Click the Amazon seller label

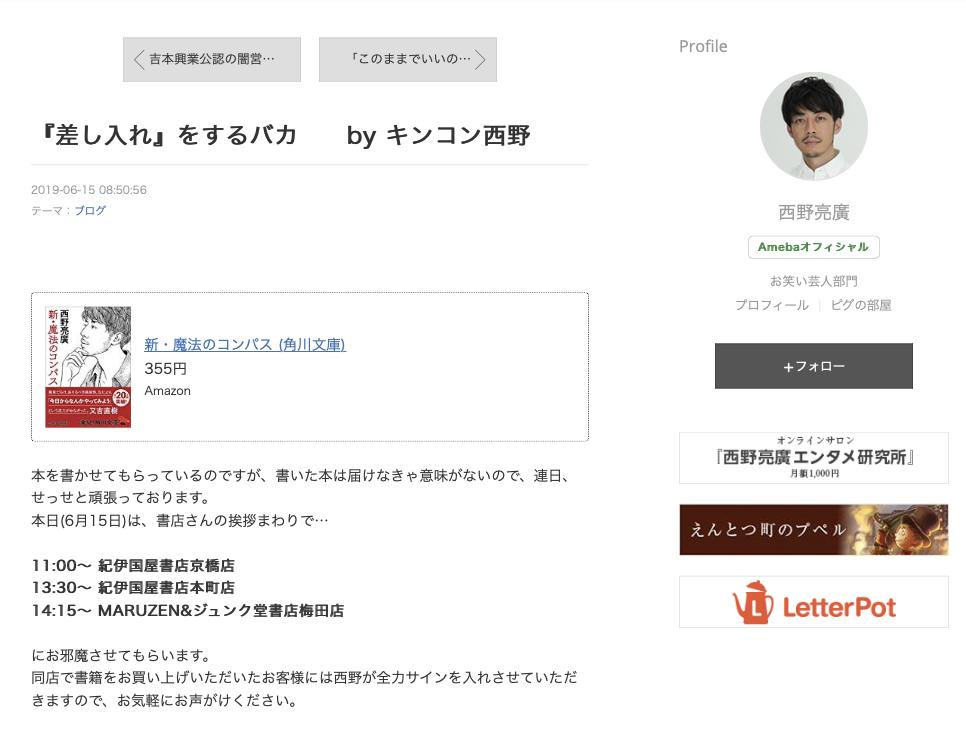pyautogui.click(x=168, y=391)
